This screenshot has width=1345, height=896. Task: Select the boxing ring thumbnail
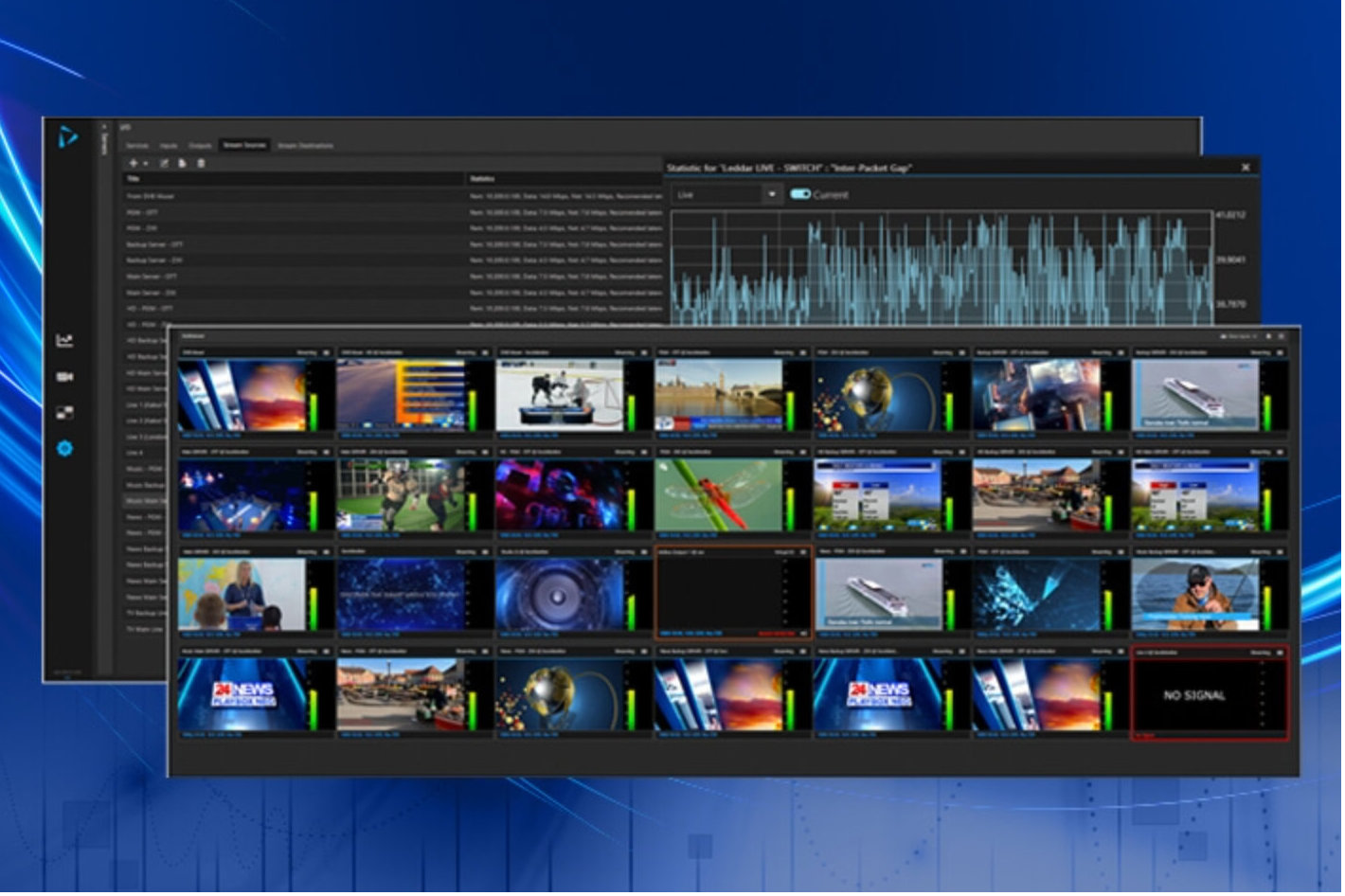[x=242, y=495]
